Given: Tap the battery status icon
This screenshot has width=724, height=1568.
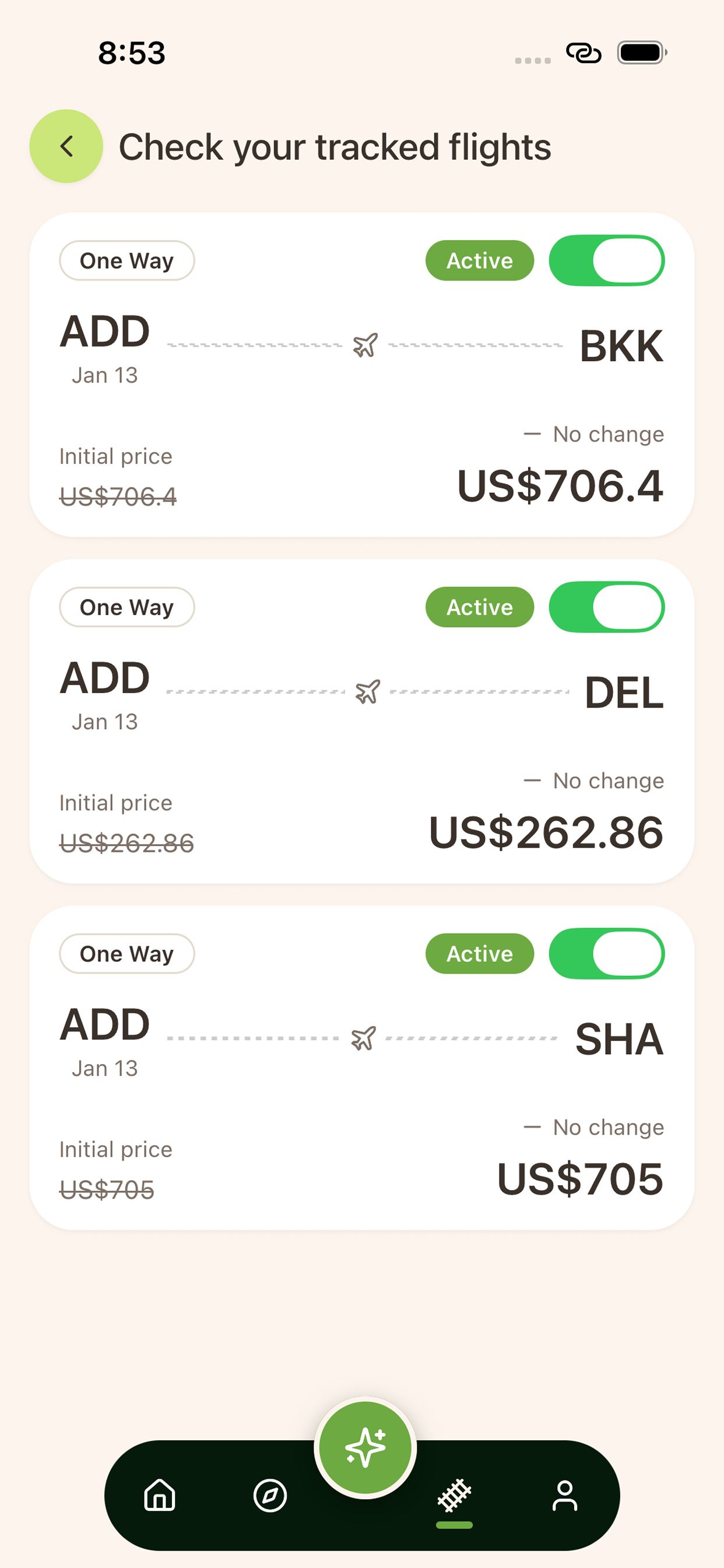Looking at the screenshot, I should pyautogui.click(x=641, y=53).
